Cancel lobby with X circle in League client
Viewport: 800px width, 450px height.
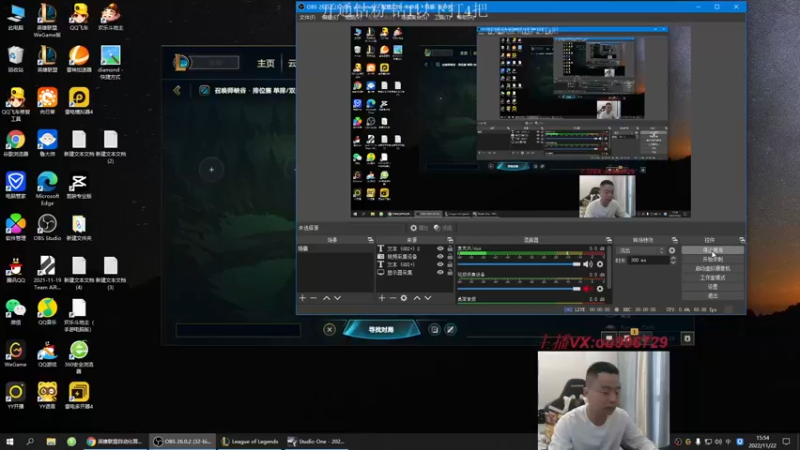(330, 330)
